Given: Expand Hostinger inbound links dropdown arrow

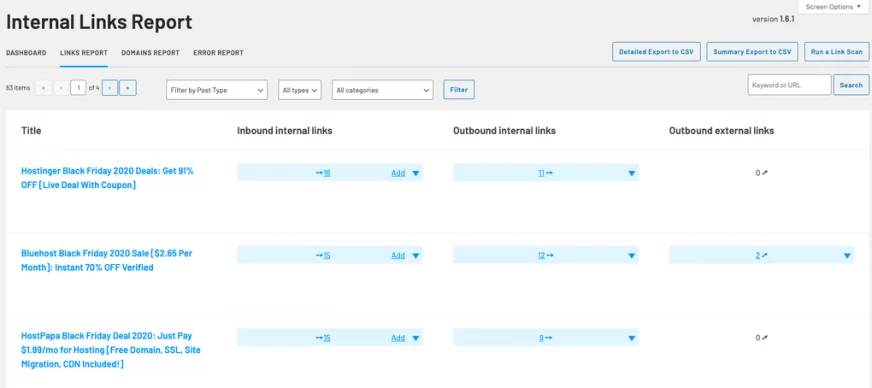Looking at the screenshot, I should [415, 173].
